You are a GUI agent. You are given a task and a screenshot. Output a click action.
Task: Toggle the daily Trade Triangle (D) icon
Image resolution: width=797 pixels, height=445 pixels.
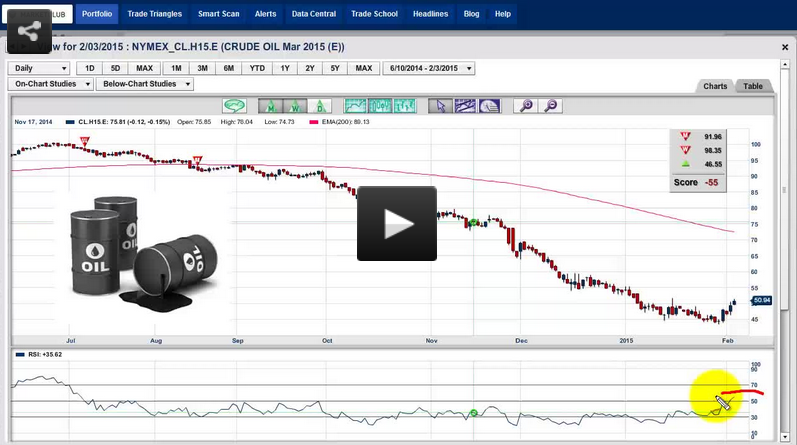click(x=318, y=105)
